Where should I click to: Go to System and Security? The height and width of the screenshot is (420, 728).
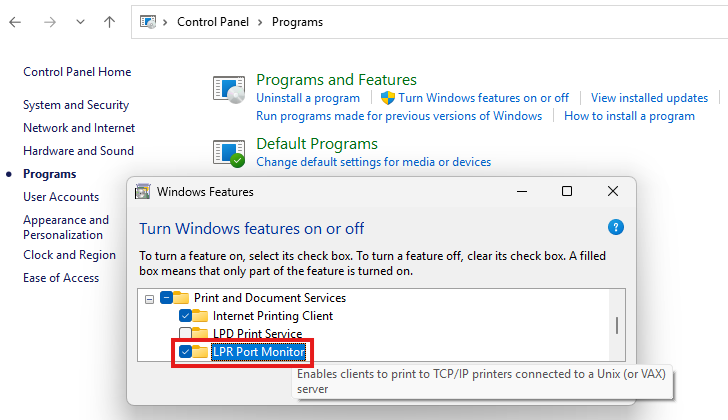[76, 105]
